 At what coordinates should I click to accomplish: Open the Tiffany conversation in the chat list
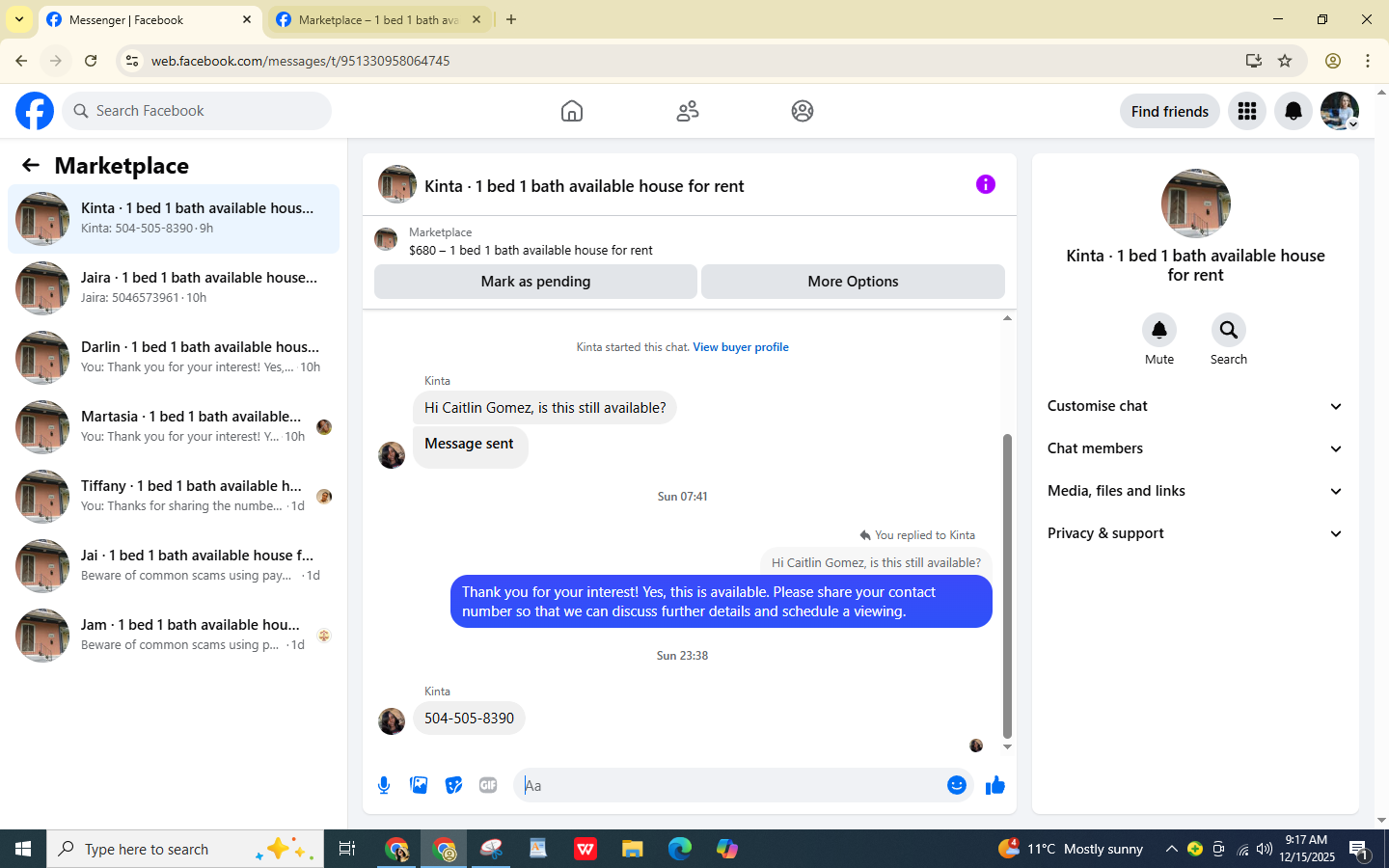pyautogui.click(x=174, y=497)
